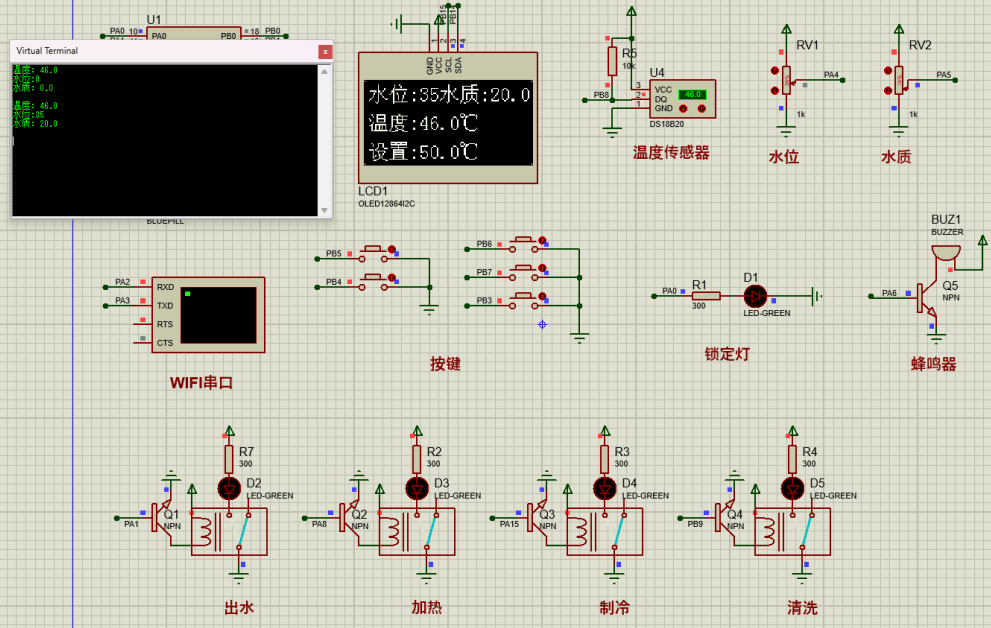Click the upper red arrow on RV1 potentiometer
Screen dimensions: 991x628
point(775,71)
